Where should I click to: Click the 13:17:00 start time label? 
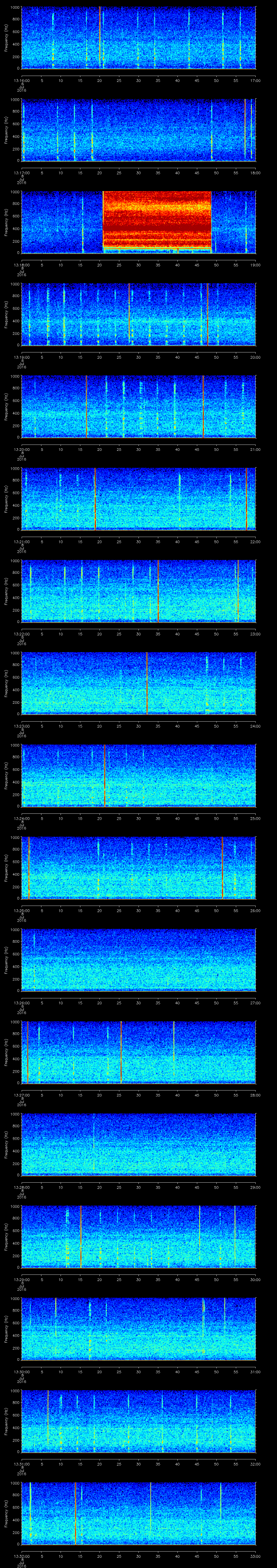[22, 173]
